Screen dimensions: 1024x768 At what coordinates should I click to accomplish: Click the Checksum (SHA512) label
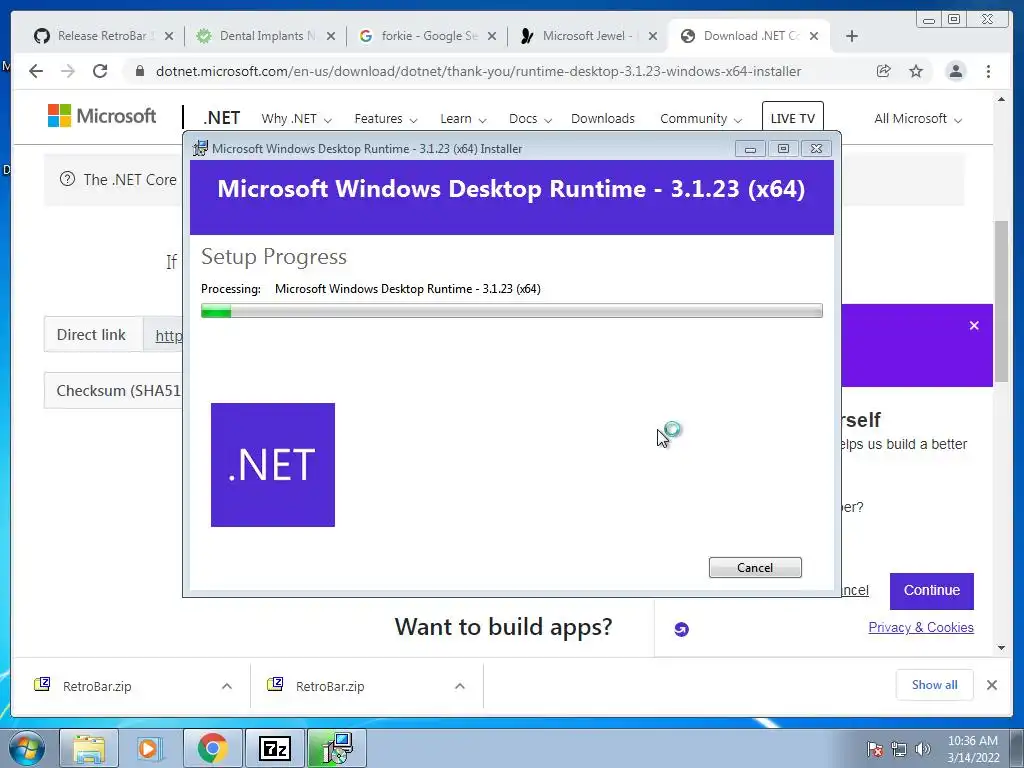point(118,391)
